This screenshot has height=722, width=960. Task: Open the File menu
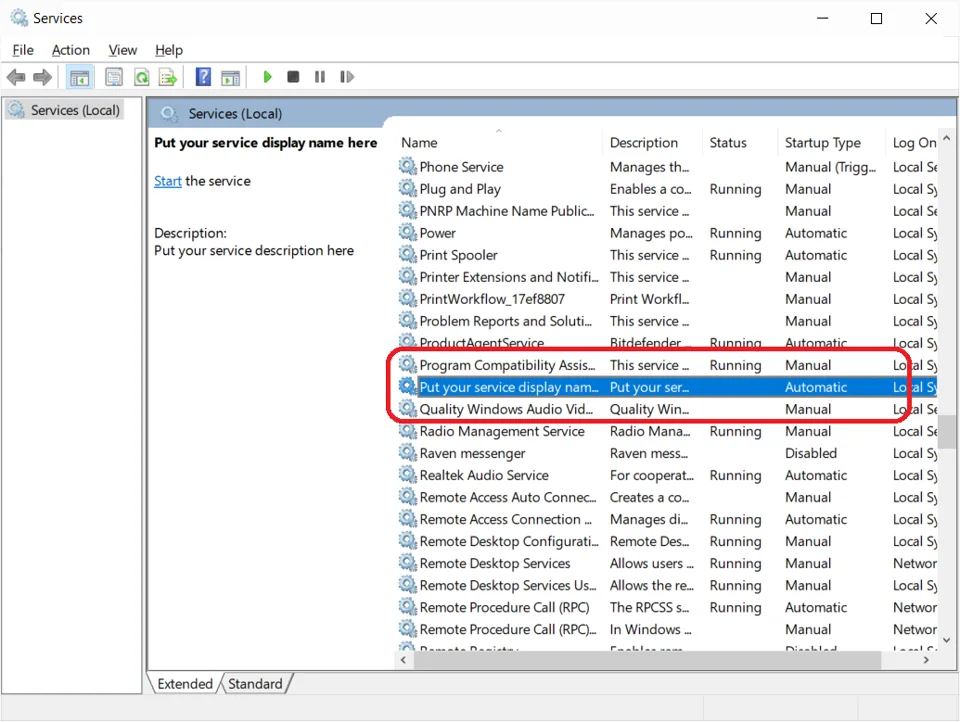(23, 50)
